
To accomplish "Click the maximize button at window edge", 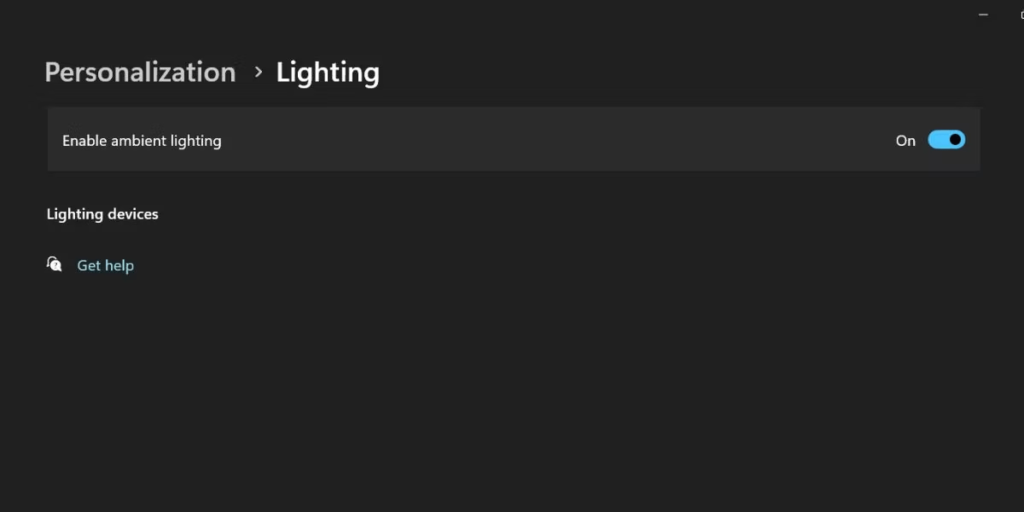I will click(x=1020, y=14).
